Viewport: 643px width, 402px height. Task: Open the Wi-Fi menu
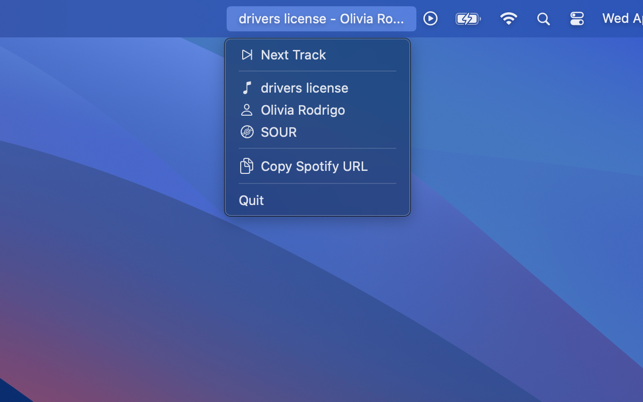[x=508, y=18]
